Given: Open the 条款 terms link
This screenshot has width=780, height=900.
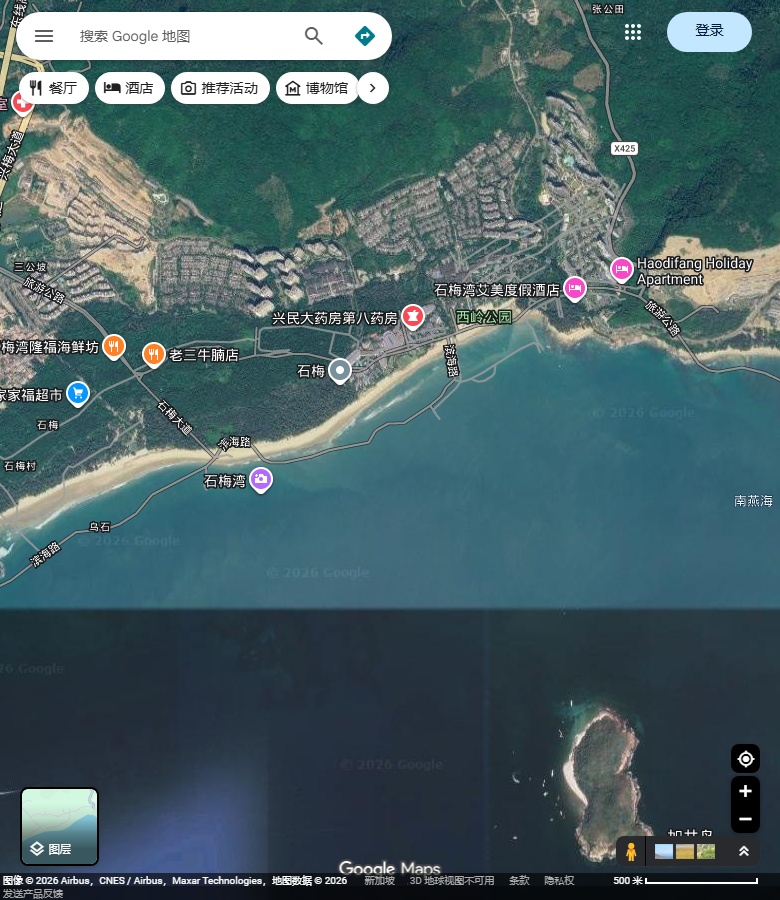Looking at the screenshot, I should 519,880.
